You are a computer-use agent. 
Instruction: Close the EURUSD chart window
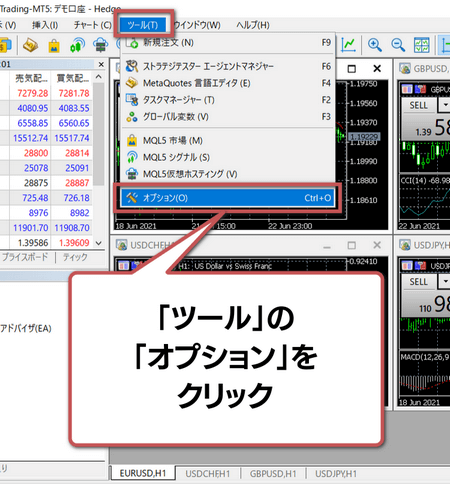click(x=377, y=69)
